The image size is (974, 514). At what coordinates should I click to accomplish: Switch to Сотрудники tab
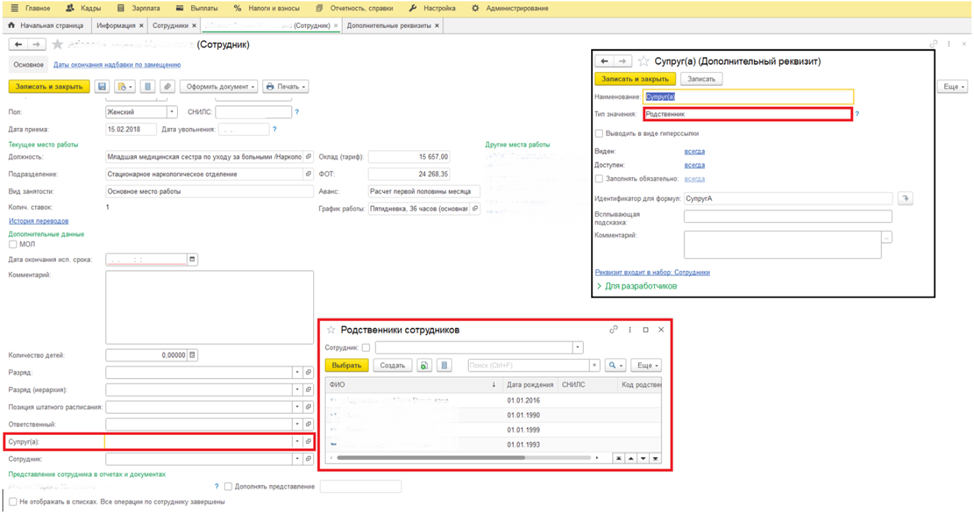(x=174, y=25)
